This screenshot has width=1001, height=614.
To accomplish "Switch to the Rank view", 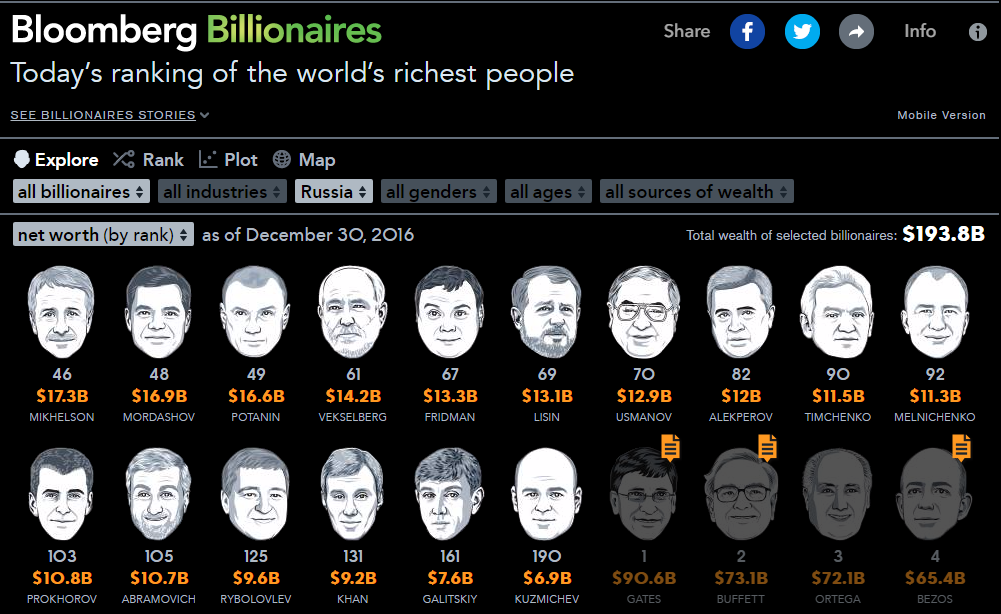I will click(149, 160).
